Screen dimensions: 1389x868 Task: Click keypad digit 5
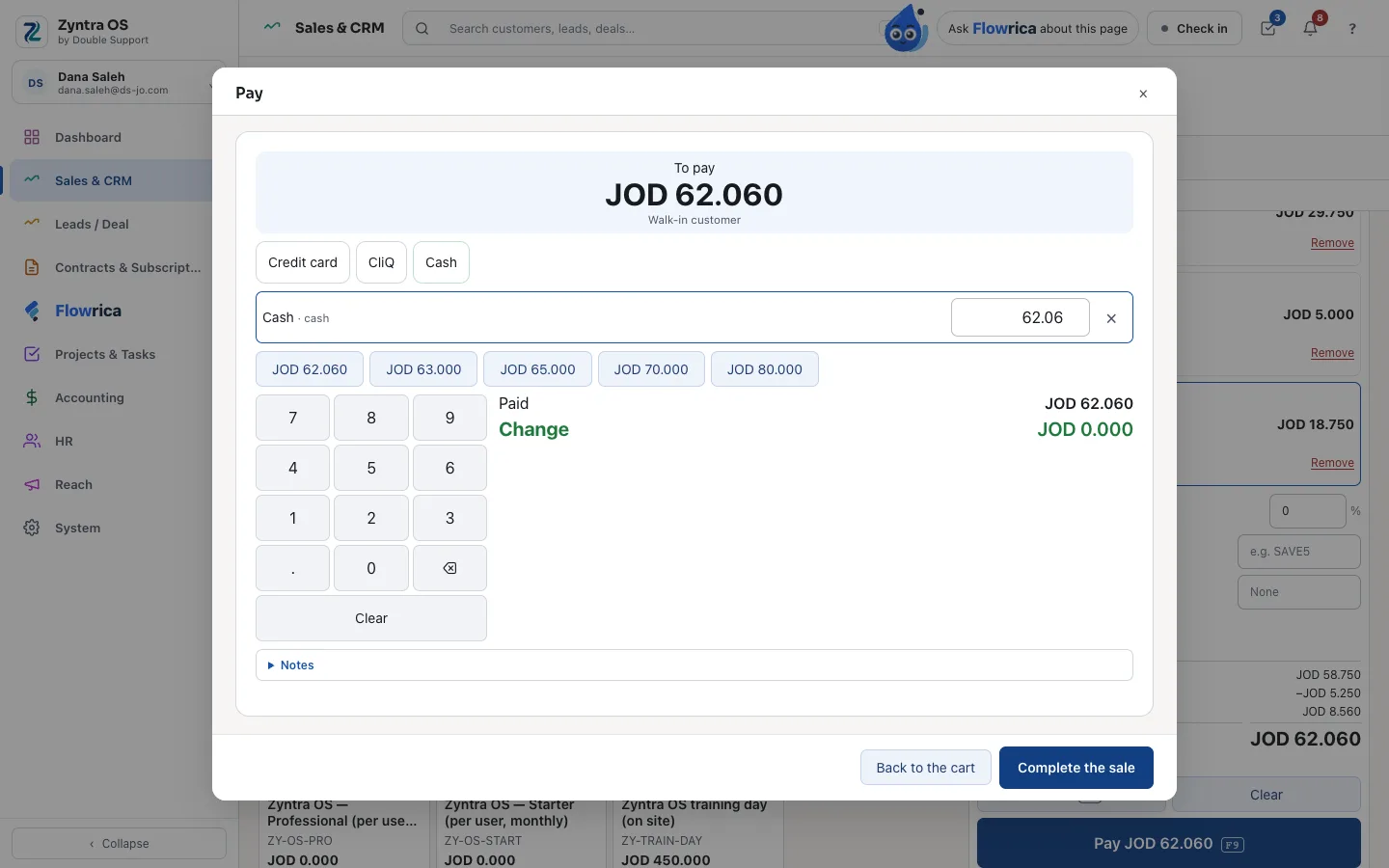[x=371, y=468]
